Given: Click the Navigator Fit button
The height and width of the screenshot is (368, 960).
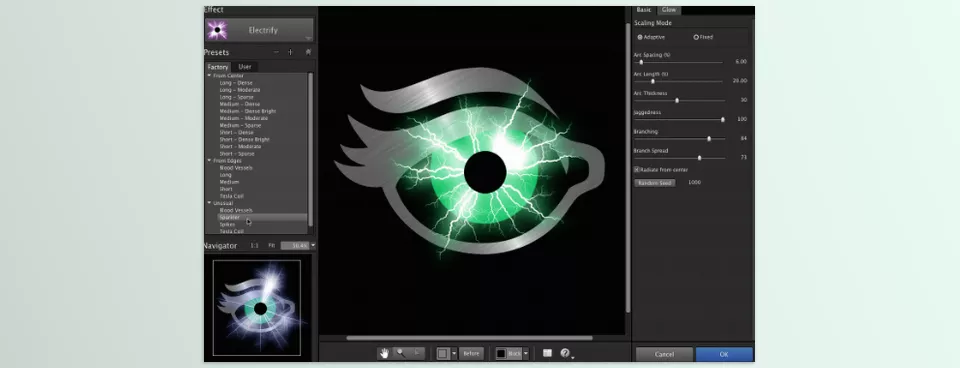Looking at the screenshot, I should (271, 246).
